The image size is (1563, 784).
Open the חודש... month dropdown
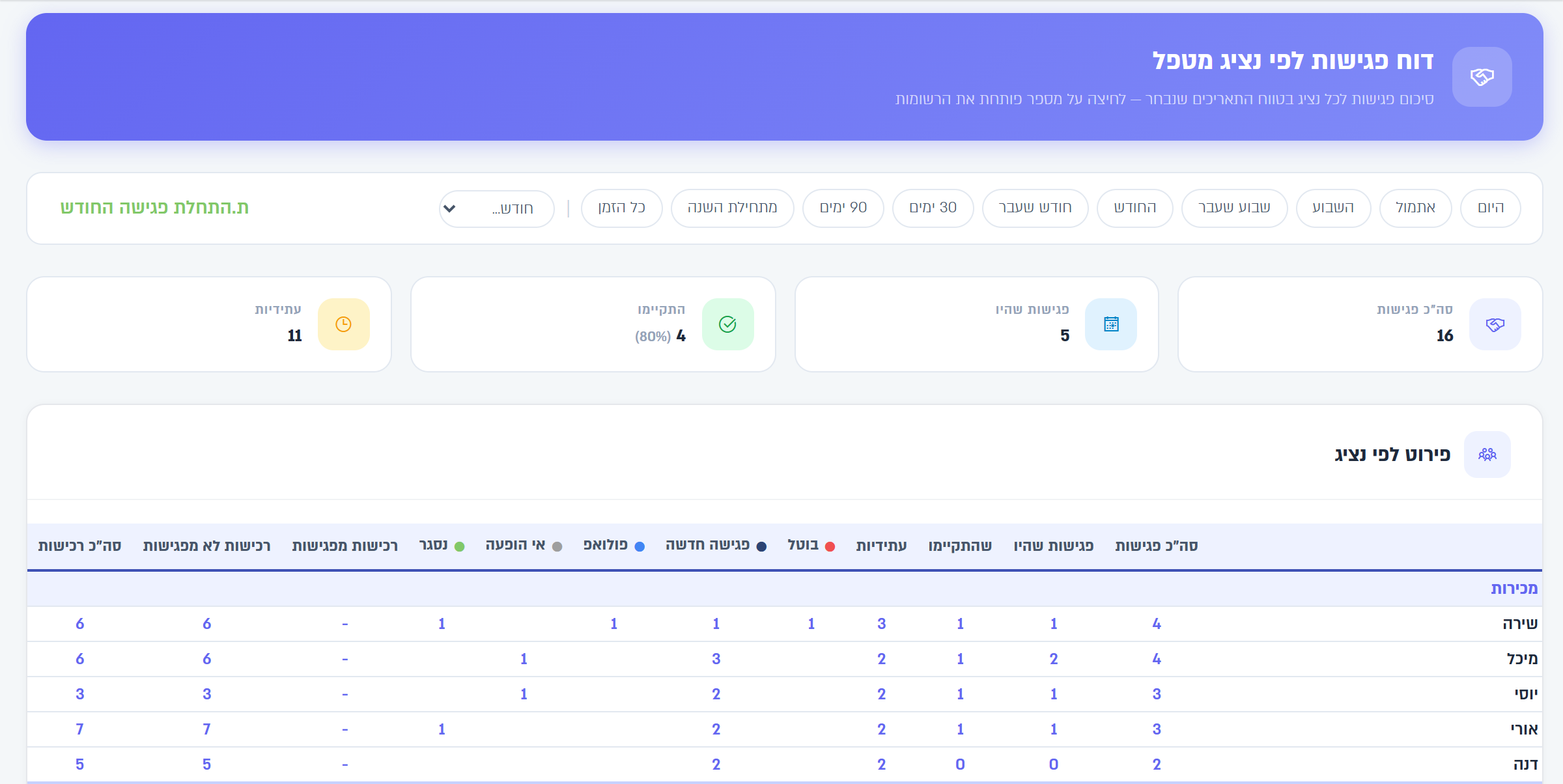[497, 208]
